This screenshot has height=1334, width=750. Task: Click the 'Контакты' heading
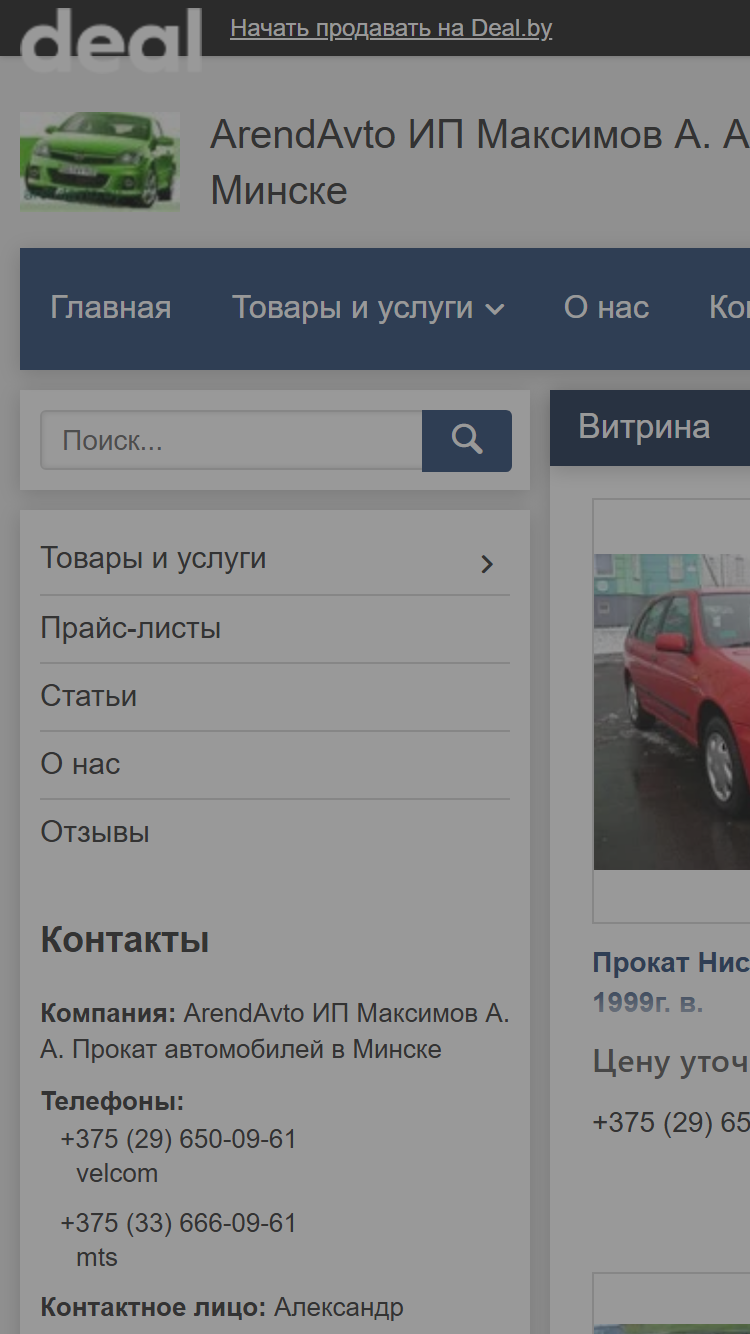125,940
